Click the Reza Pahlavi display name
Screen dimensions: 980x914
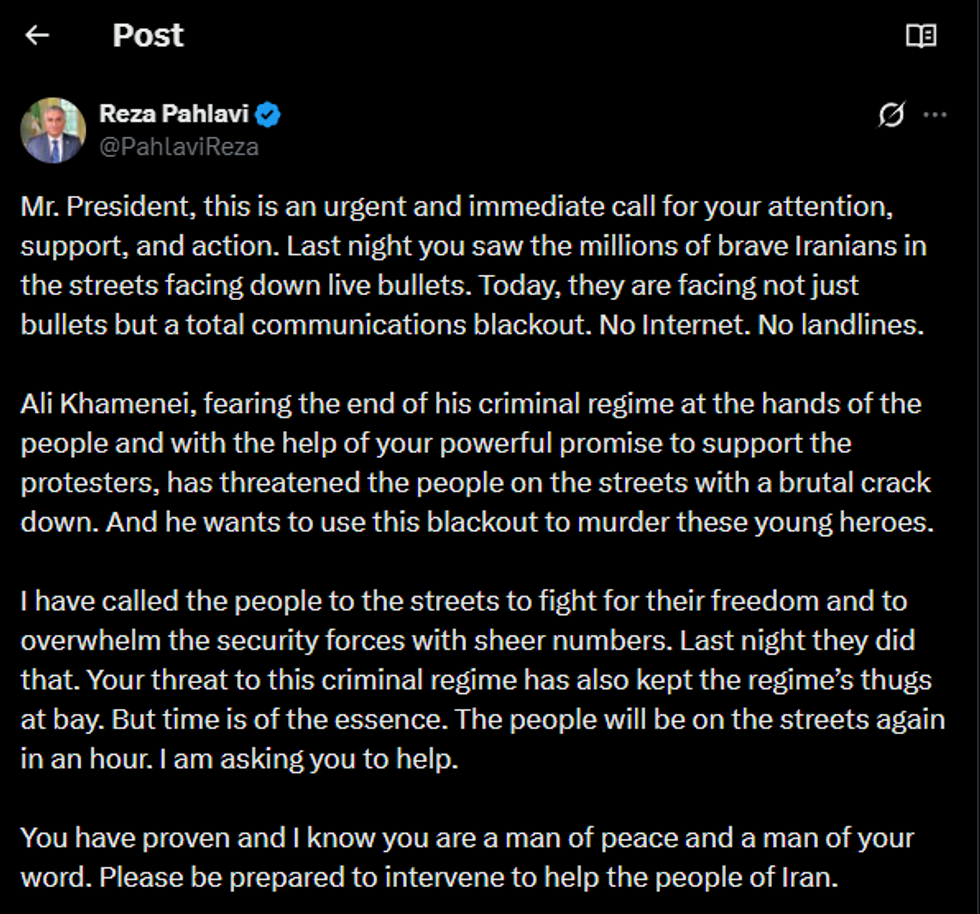pyautogui.click(x=173, y=115)
